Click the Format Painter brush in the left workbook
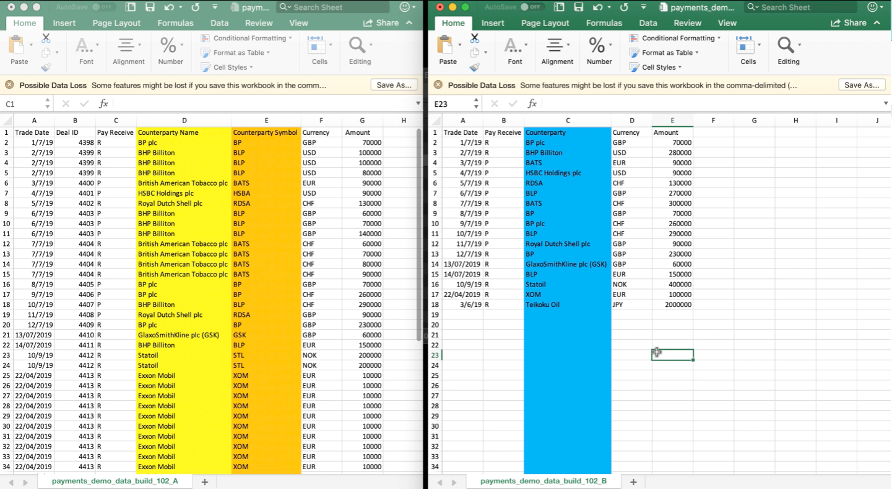893x489 pixels. coord(46,67)
